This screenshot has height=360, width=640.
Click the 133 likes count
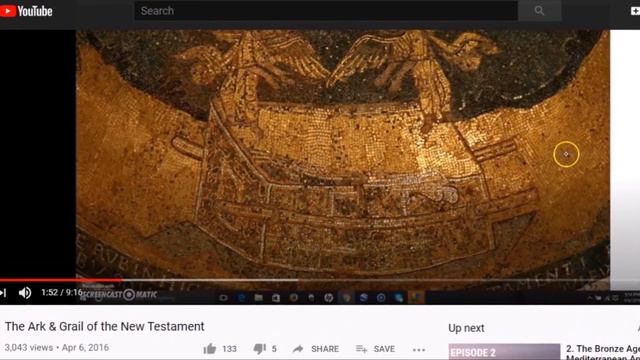[x=229, y=349]
